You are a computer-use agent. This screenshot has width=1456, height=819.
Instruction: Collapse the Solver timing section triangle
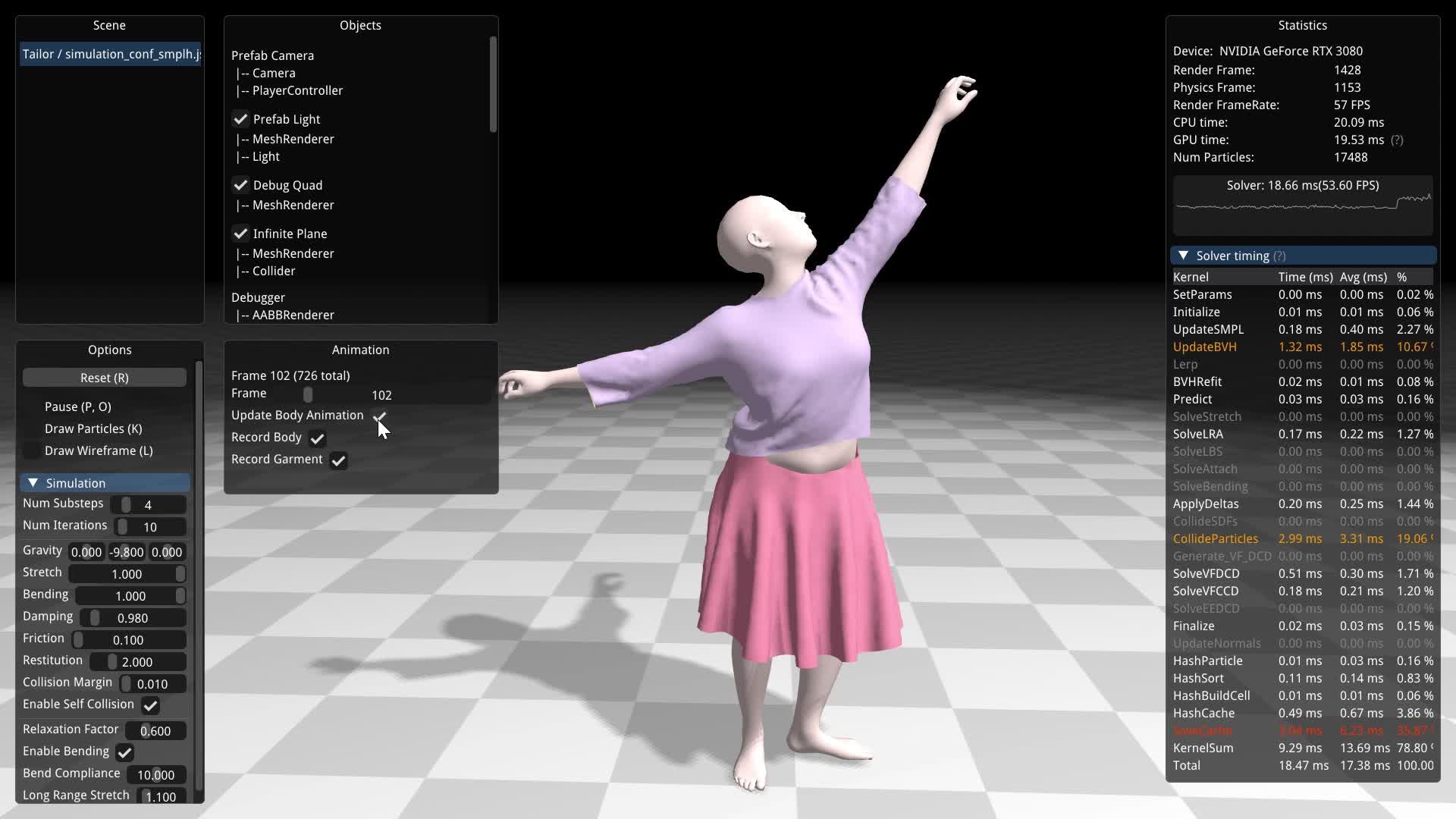(1183, 256)
